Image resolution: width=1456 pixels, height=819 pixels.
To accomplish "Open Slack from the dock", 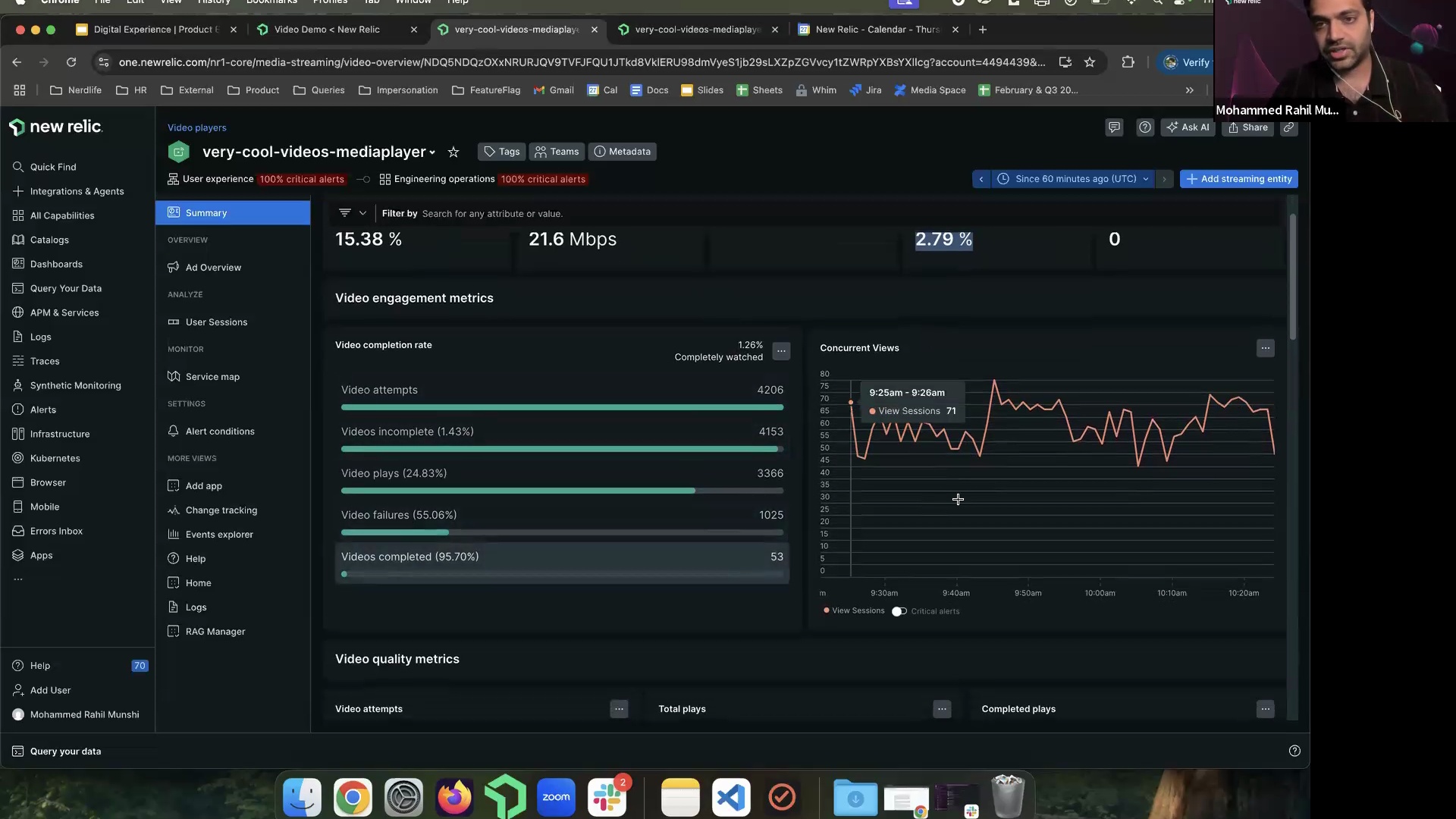I will tap(607, 797).
